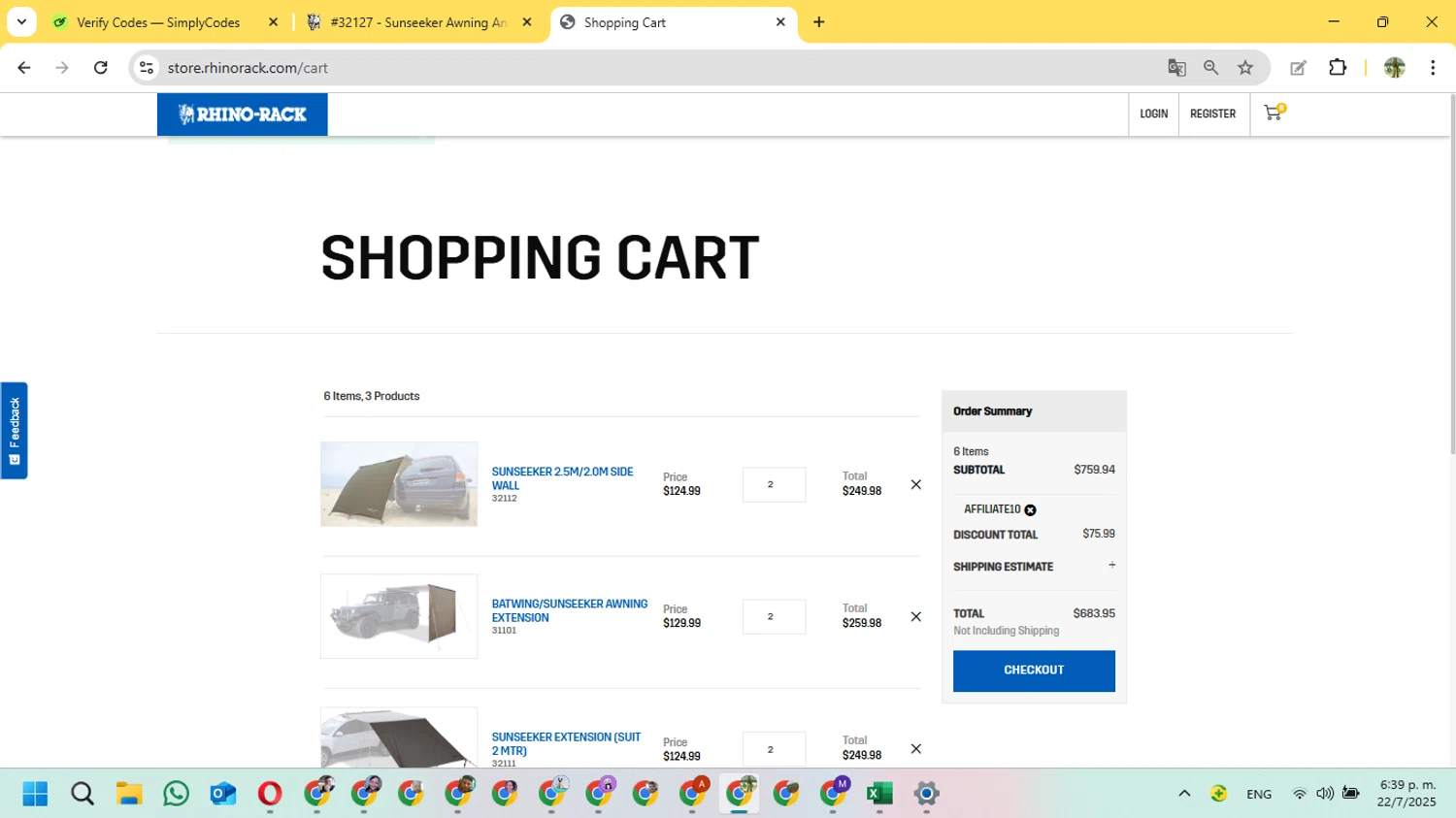Switch to the #32127 Sunseeker Awning tab
This screenshot has height=818, width=1456.
(419, 22)
